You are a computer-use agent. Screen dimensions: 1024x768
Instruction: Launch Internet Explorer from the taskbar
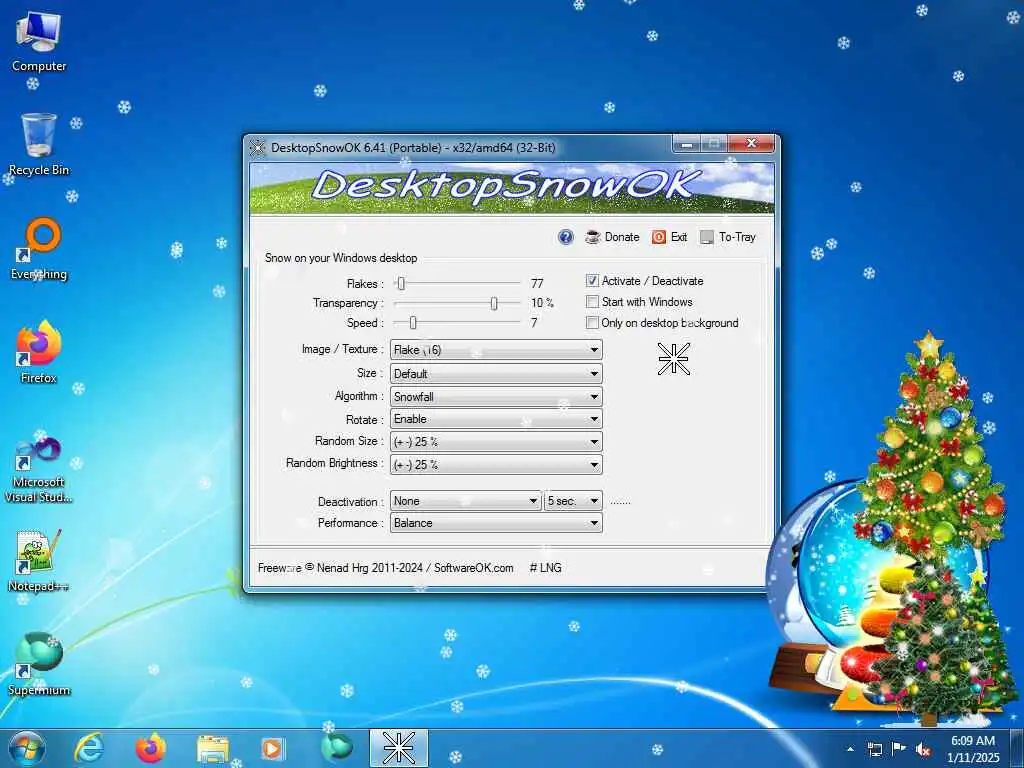(89, 748)
